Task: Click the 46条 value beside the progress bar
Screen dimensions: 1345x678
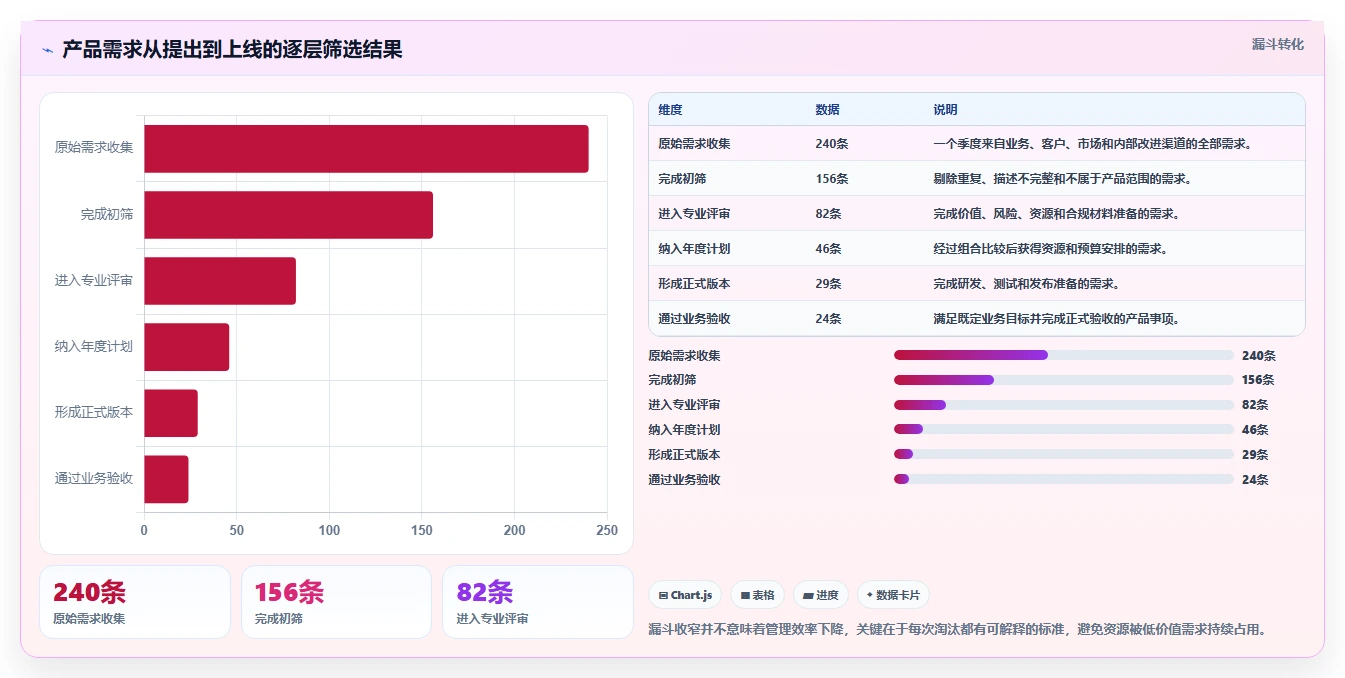Action: tap(1255, 430)
